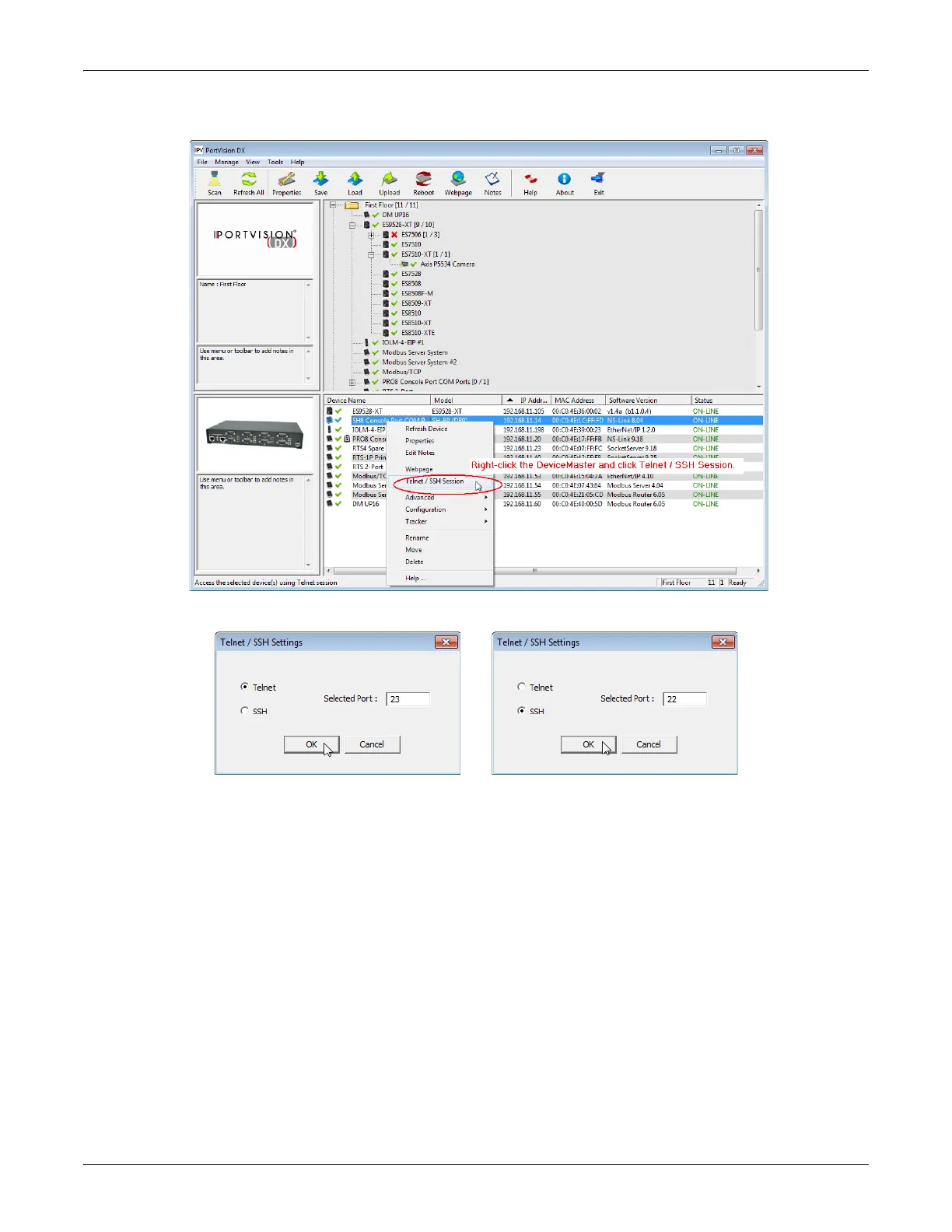This screenshot has height=1232, width=952.
Task: Click the IP Addr column sort arrow
Action: [510, 401]
